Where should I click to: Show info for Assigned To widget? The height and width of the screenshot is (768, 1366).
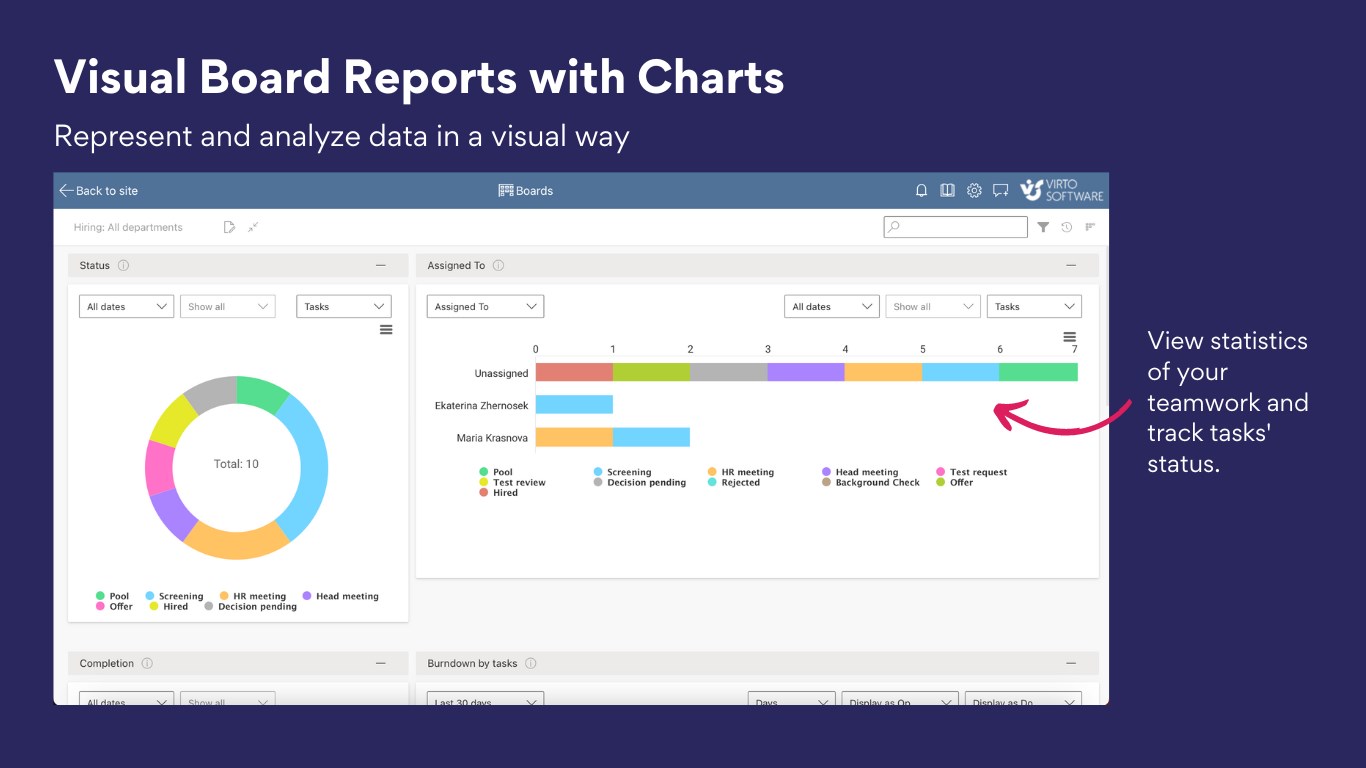pos(498,266)
